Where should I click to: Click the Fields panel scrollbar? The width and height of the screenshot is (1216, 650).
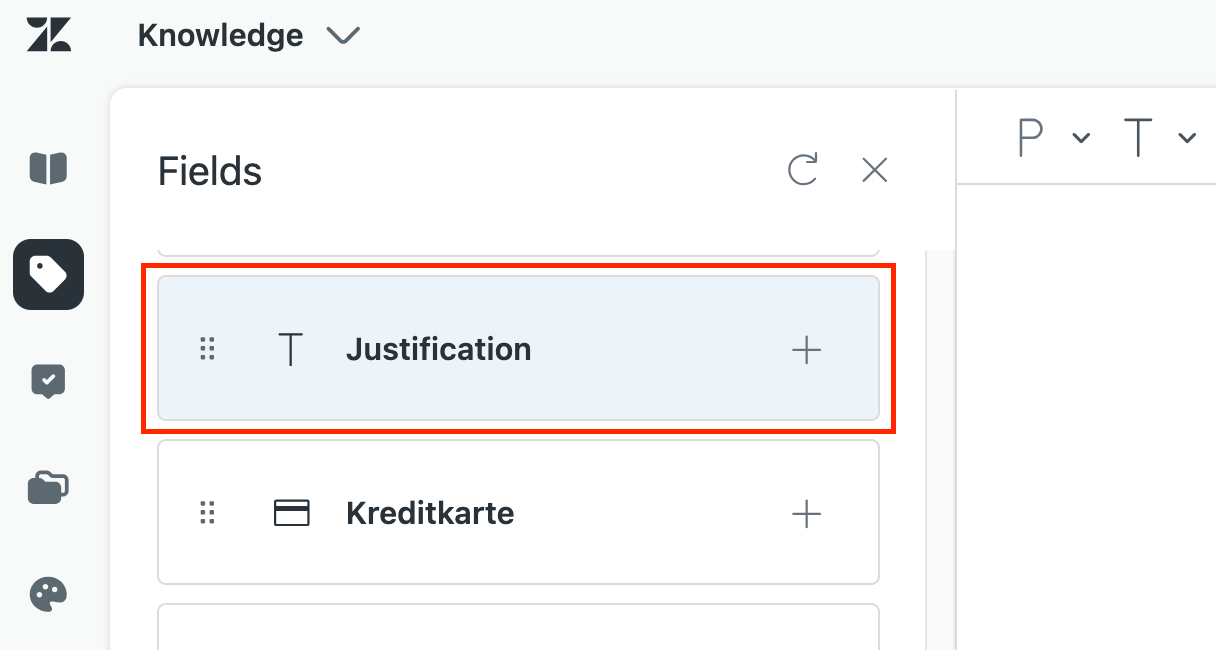(x=940, y=450)
